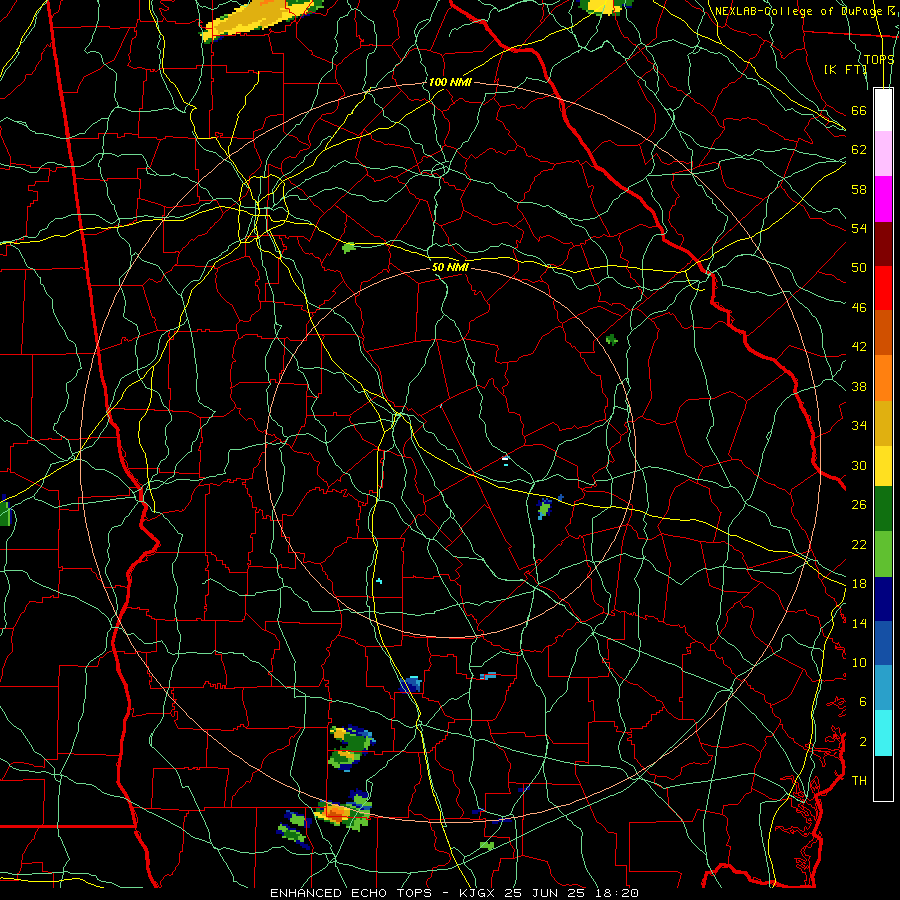
Task: Click the medium blue legend swatch
Action: coord(883,643)
